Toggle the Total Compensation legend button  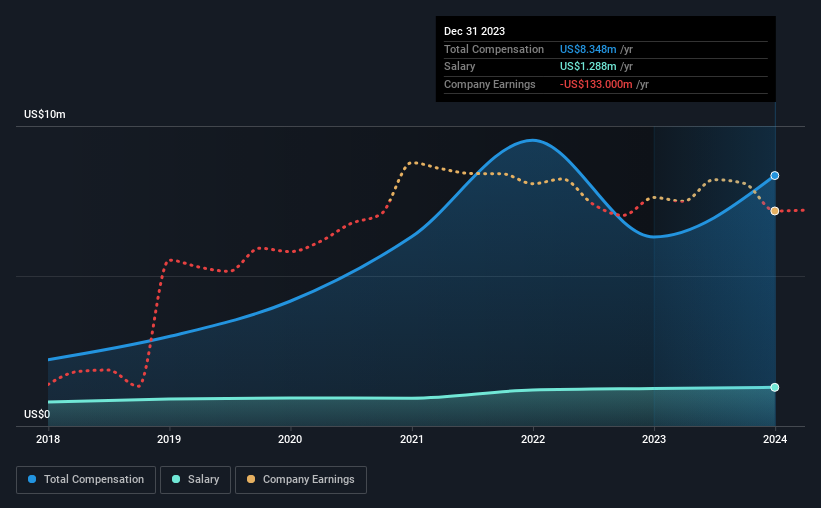pos(86,480)
